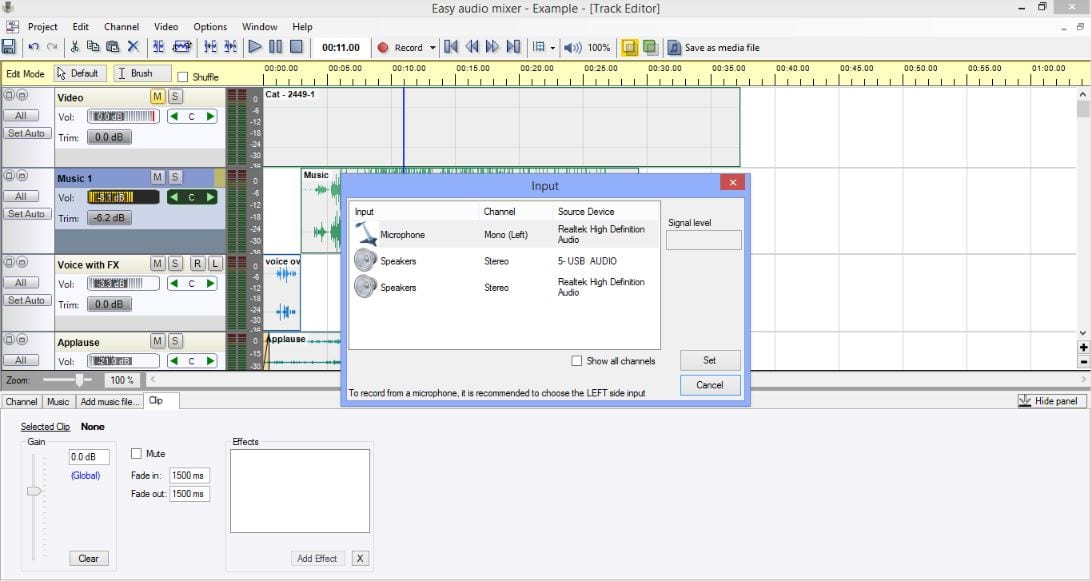Toggle R button on Voice with FX
The height and width of the screenshot is (581, 1091).
point(198,264)
